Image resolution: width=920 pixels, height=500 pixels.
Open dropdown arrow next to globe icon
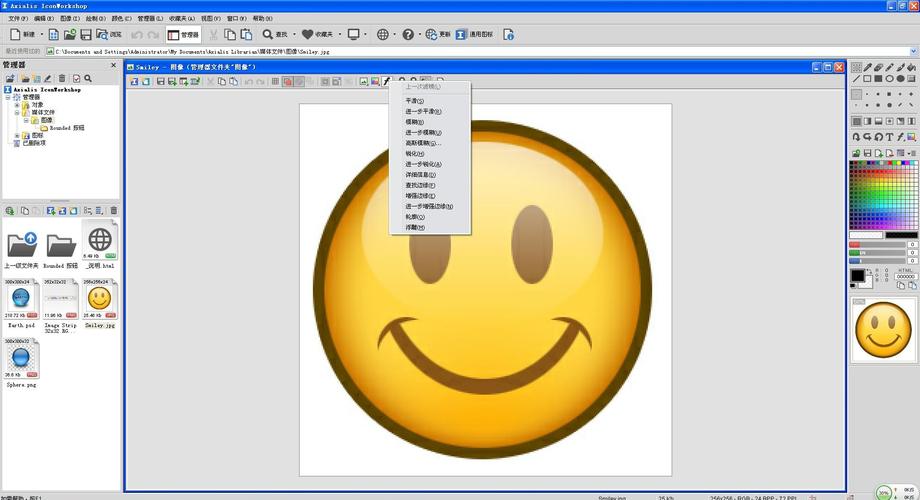click(394, 35)
